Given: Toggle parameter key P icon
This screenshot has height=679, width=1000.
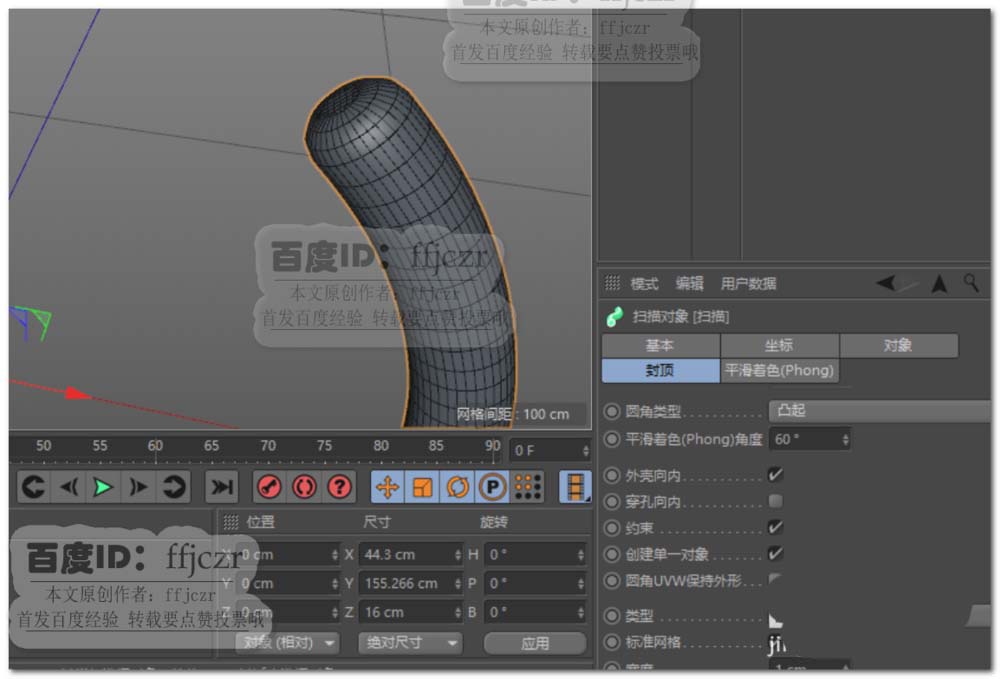Looking at the screenshot, I should coord(492,487).
